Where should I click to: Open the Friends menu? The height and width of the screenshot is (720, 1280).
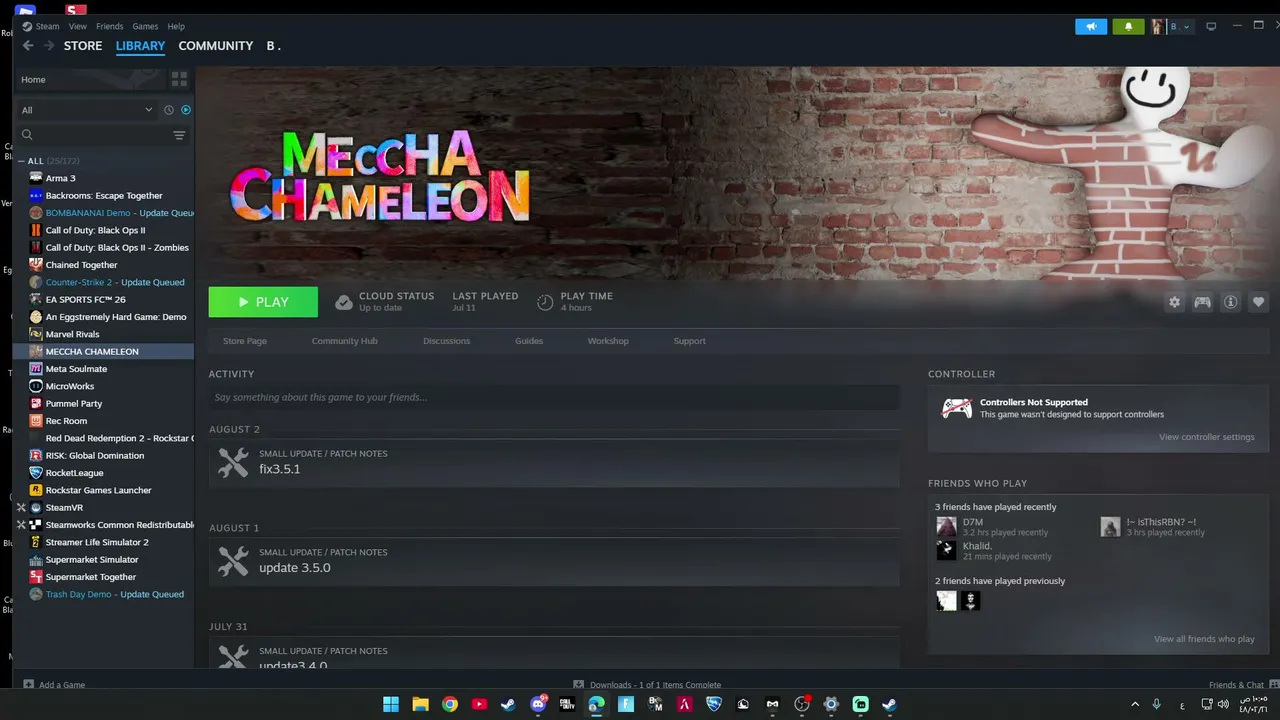click(x=109, y=26)
